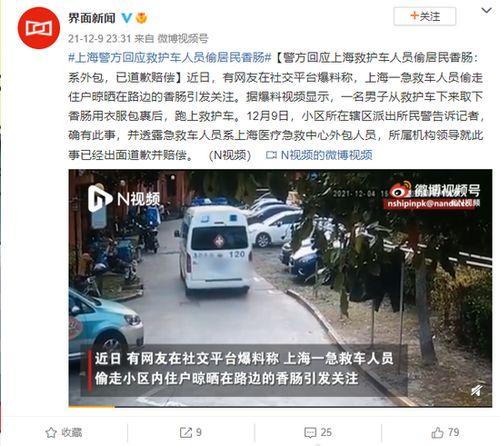Unmute the video with the speaker icon
This screenshot has height=446, width=500.
(477, 390)
